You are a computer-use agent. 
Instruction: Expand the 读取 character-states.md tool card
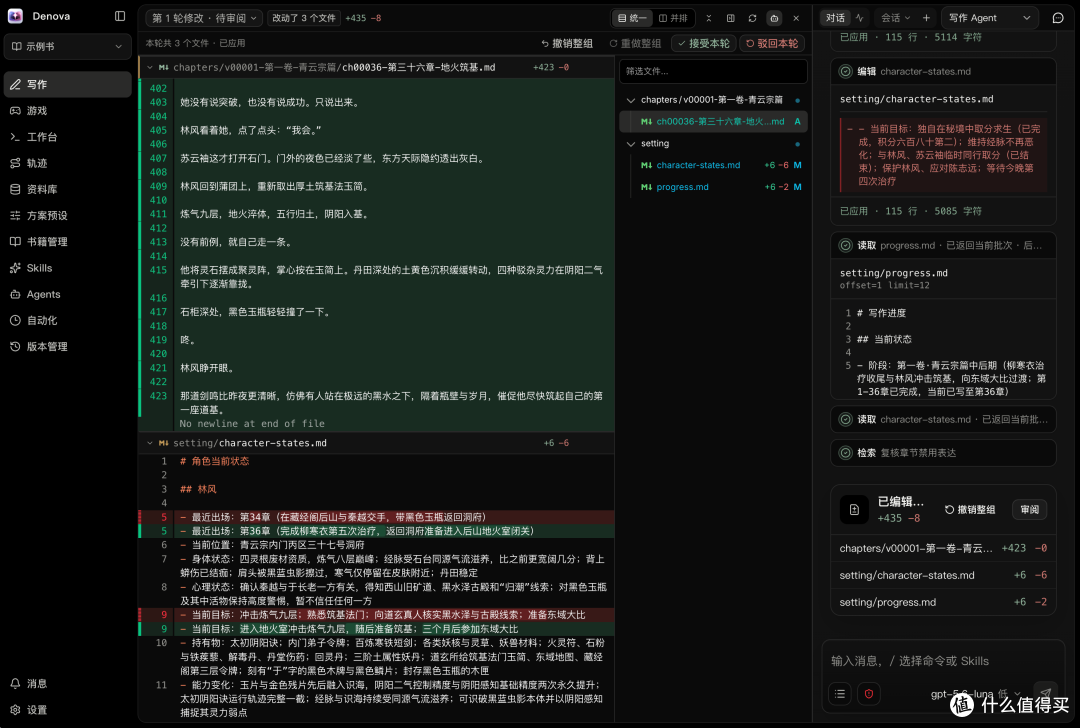pos(943,419)
